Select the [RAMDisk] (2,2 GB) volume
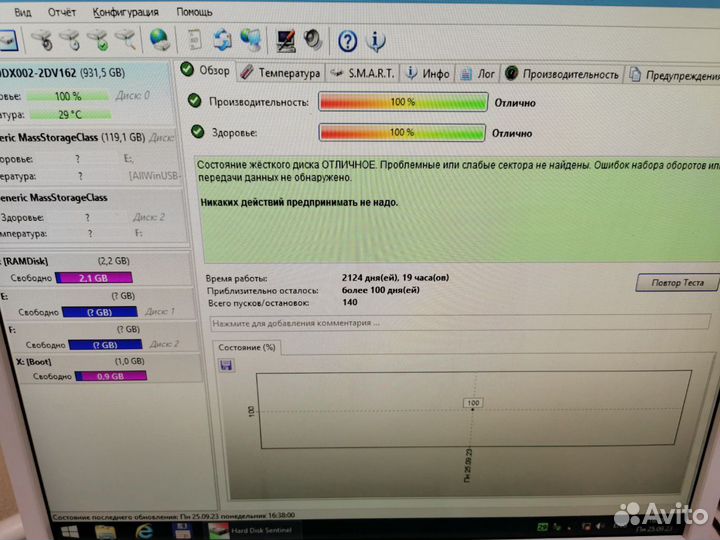720x540 pixels. [95, 269]
